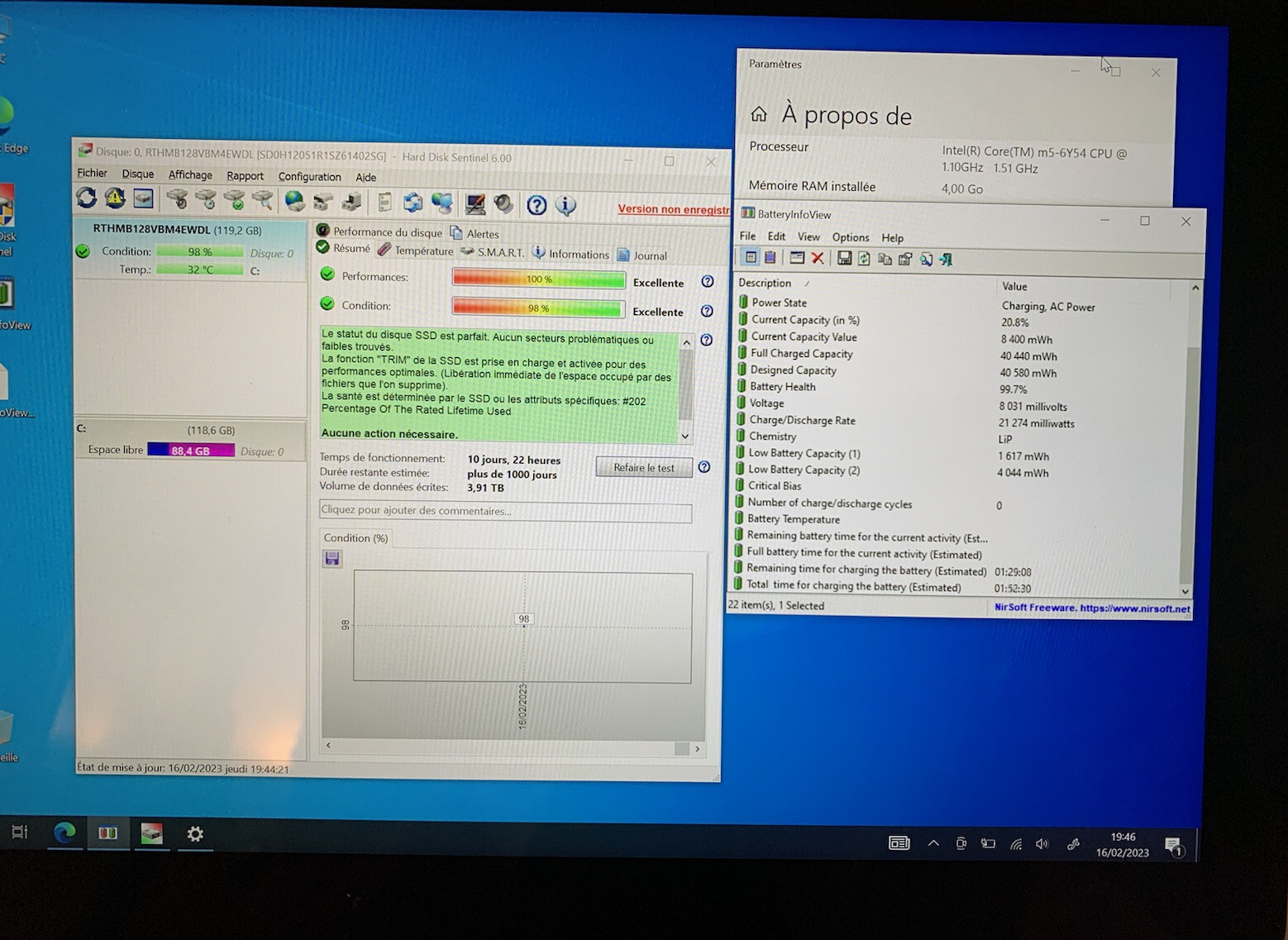Open the Alertes tab
Image resolution: width=1288 pixels, height=940 pixels.
tap(475, 233)
